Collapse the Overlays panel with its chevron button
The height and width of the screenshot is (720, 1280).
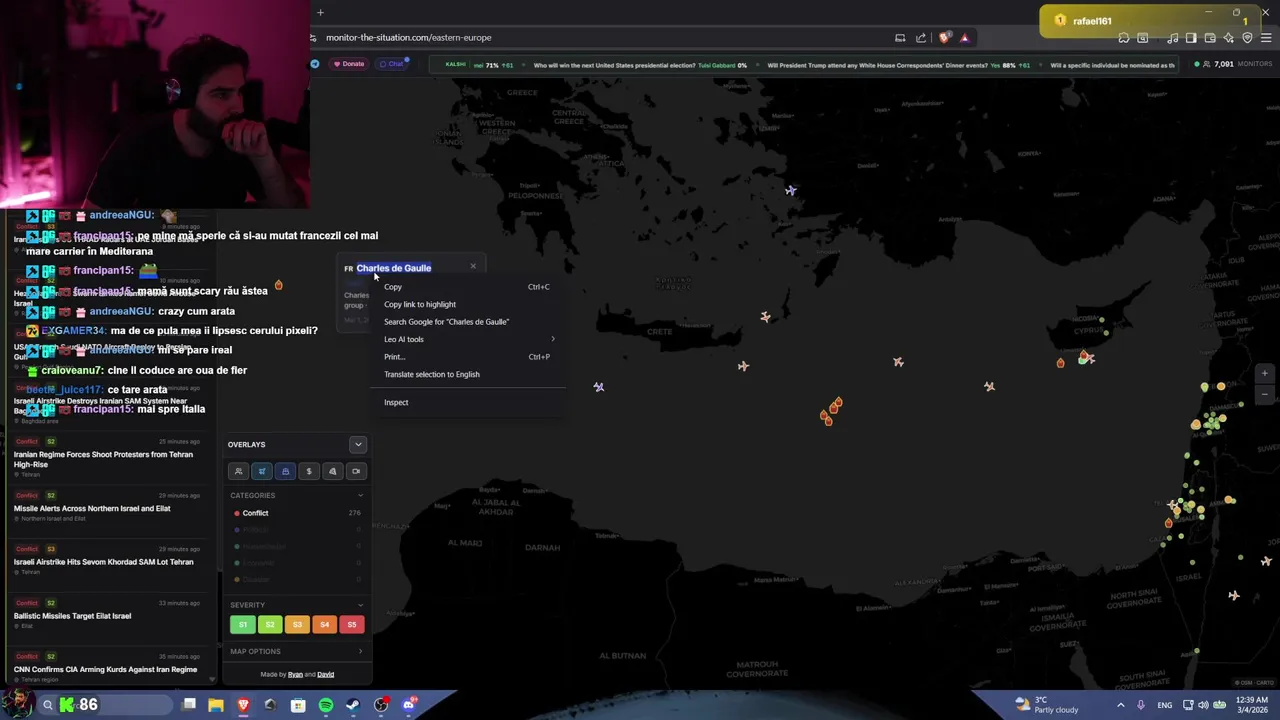click(x=358, y=444)
